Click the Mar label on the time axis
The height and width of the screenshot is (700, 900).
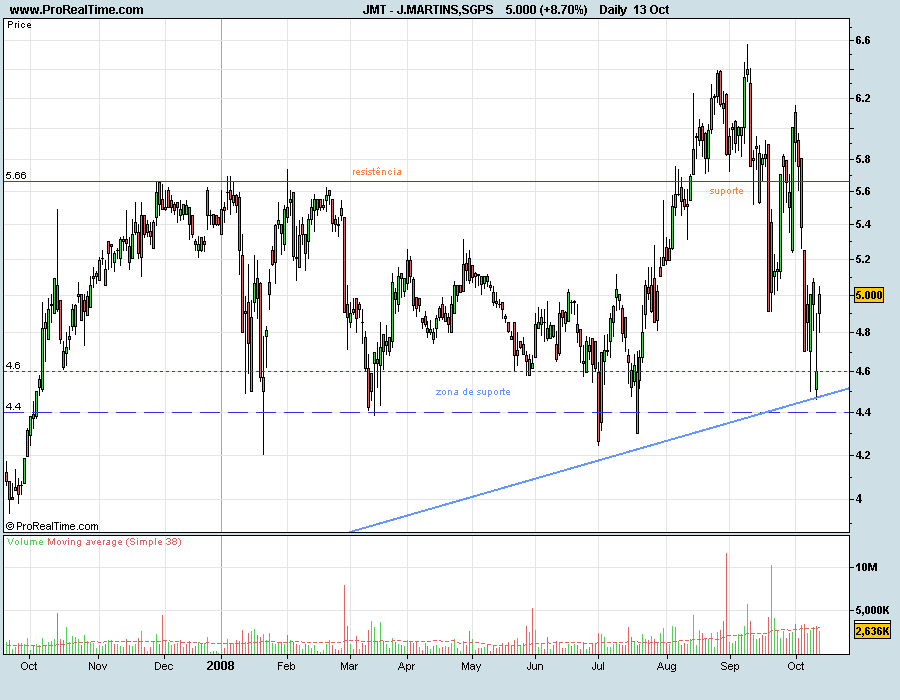point(349,666)
